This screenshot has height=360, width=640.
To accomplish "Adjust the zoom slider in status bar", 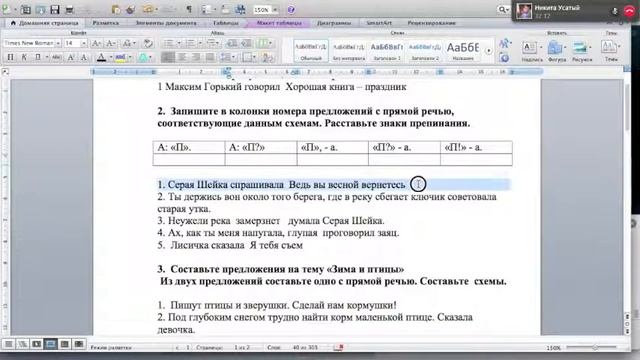I will tap(595, 347).
